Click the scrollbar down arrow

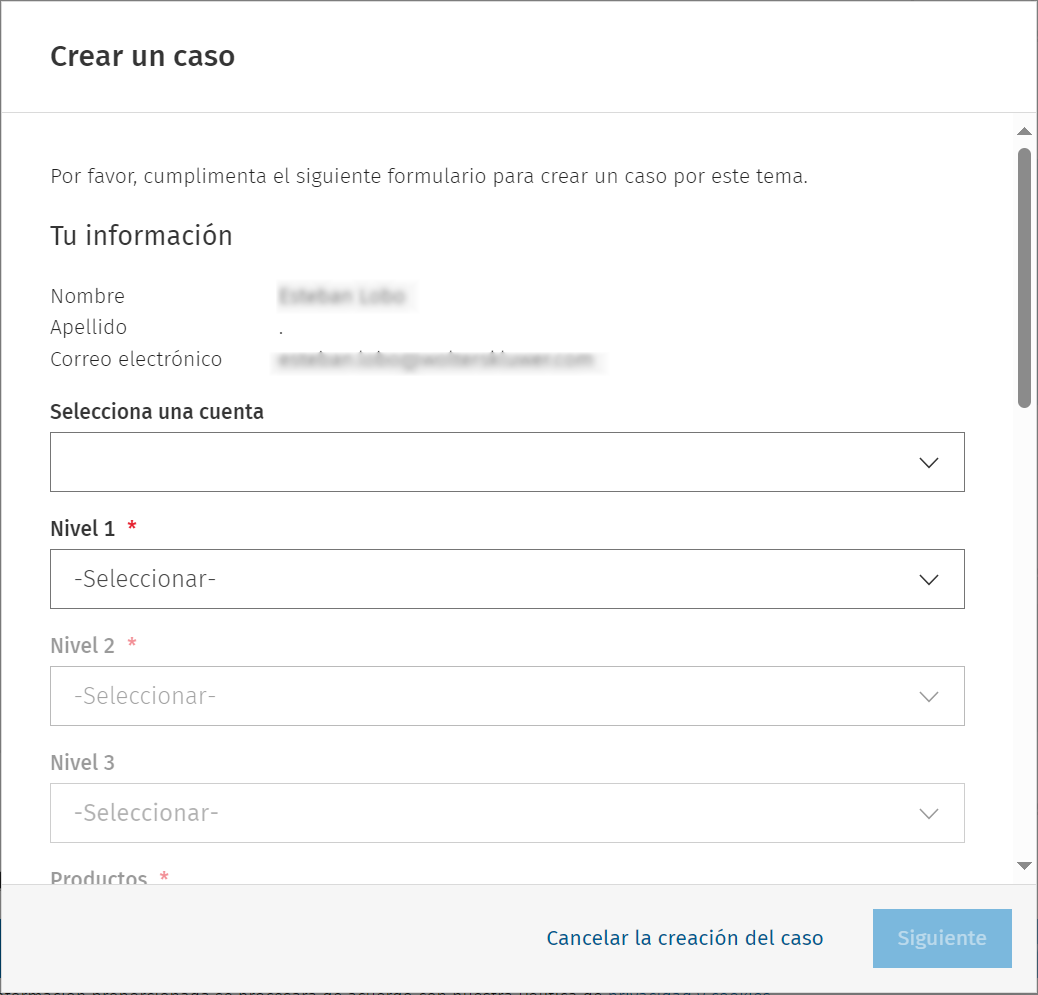1024,866
